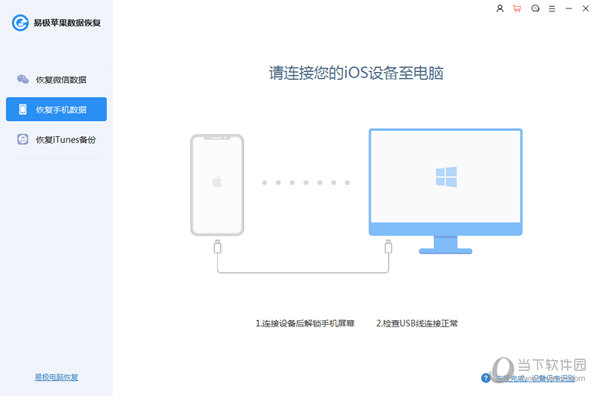This screenshot has height=396, width=600.
Task: Click the blue question mark help icon
Action: click(x=486, y=378)
